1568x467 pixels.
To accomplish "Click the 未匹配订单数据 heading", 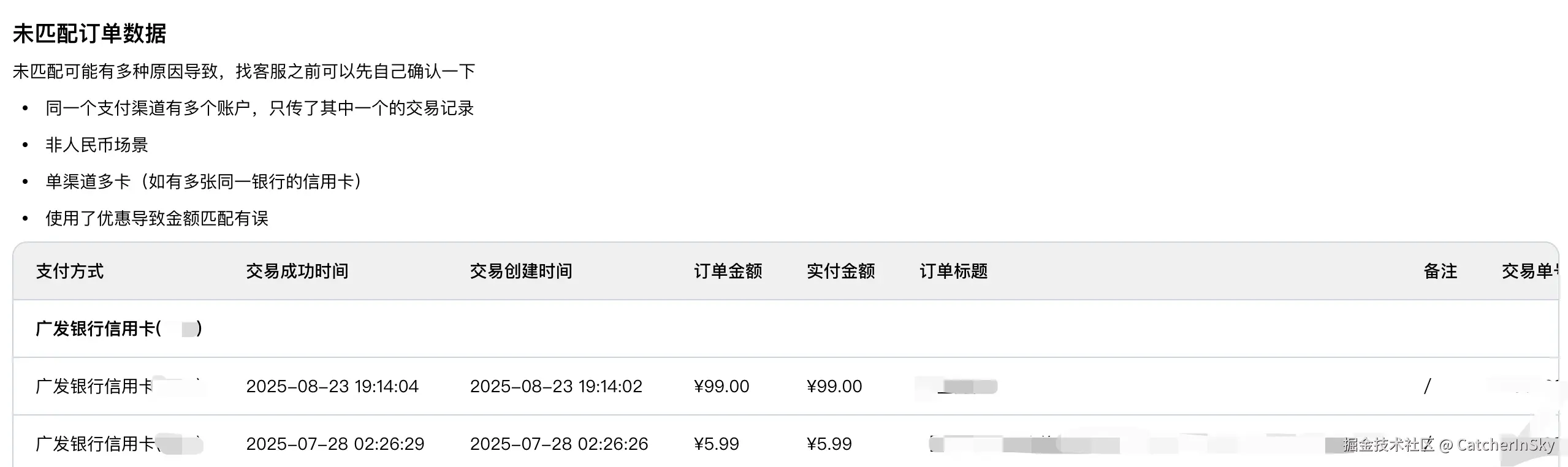I will tap(89, 33).
